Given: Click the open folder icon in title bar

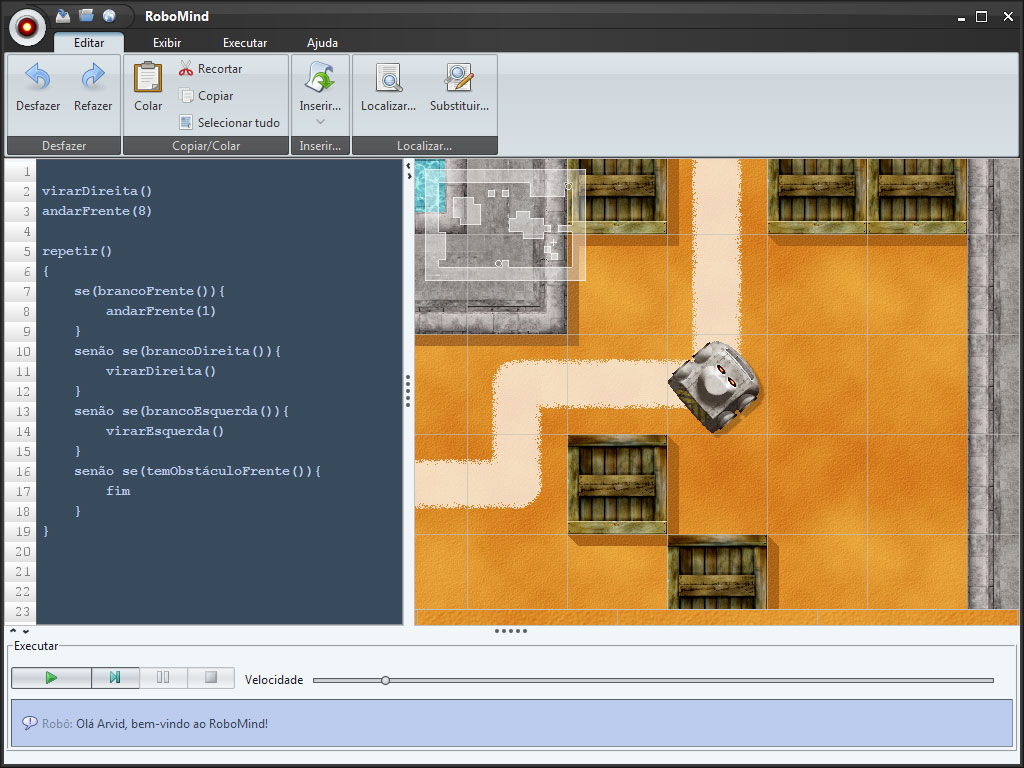Looking at the screenshot, I should [86, 15].
